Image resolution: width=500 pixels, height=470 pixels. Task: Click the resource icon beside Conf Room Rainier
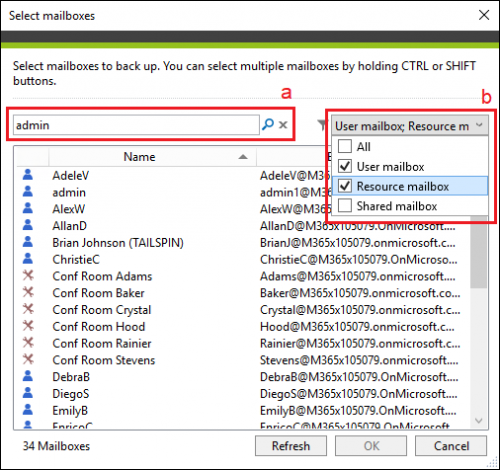coord(28,342)
